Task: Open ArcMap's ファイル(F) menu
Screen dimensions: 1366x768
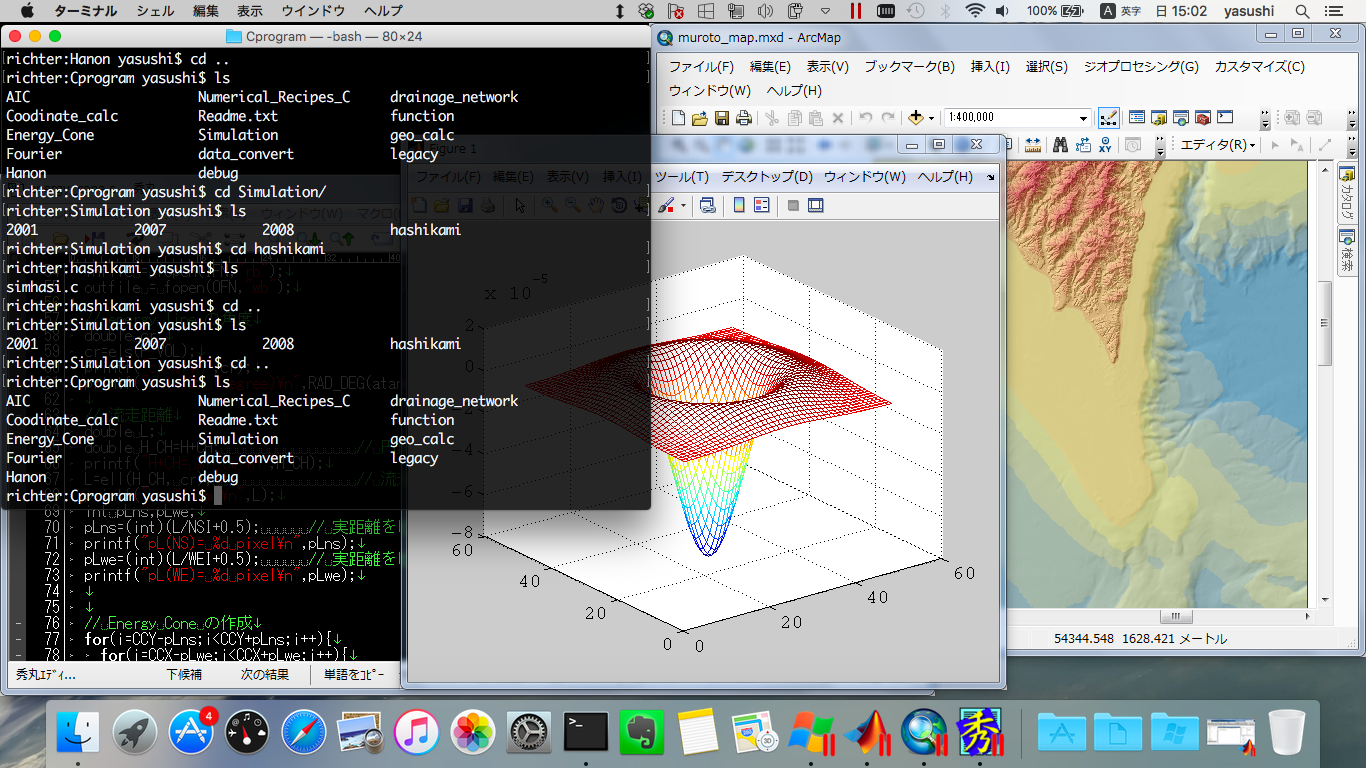Action: pyautogui.click(x=701, y=67)
